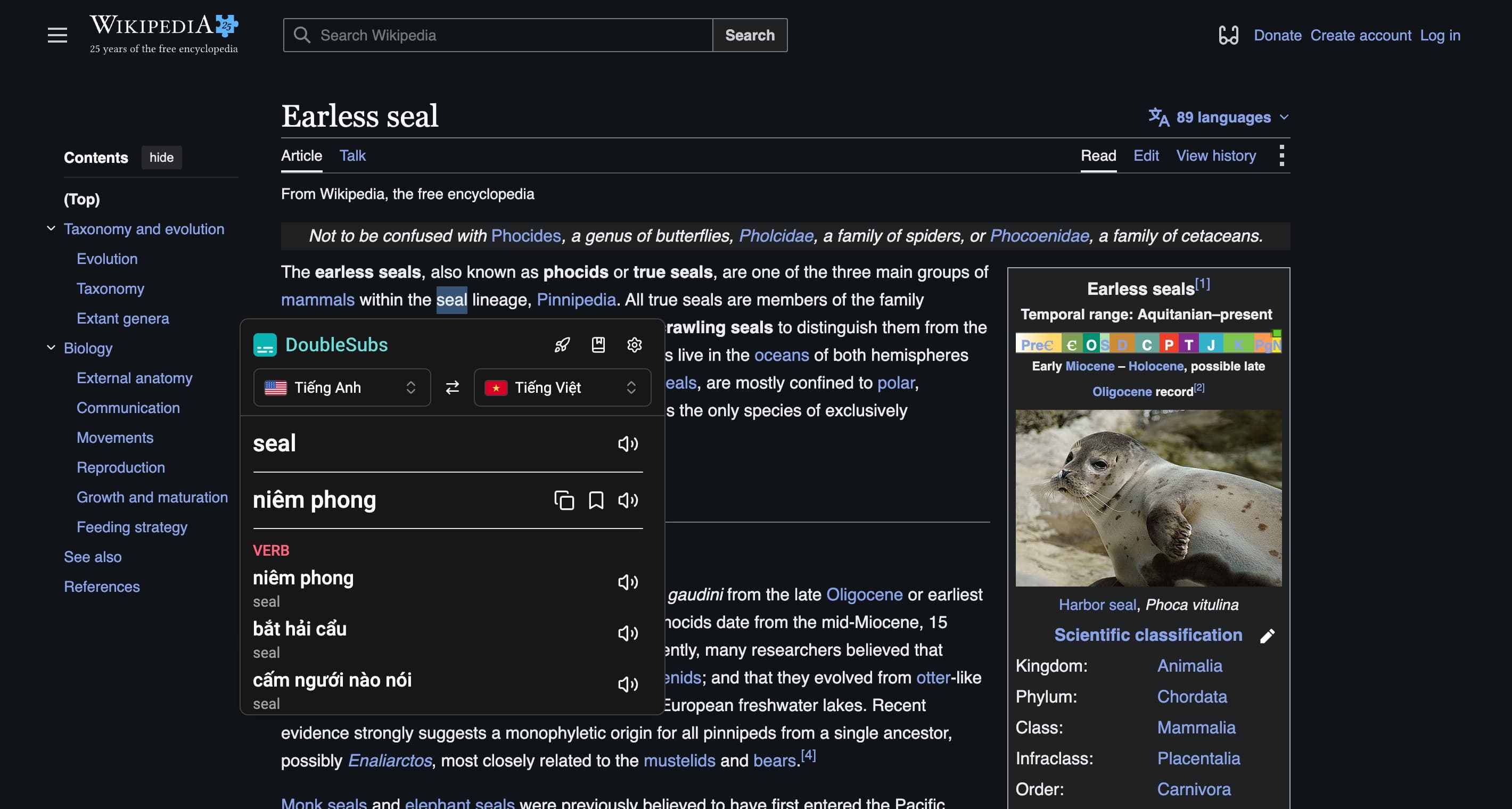
Task: Jump to Extant genera section
Action: (x=122, y=319)
